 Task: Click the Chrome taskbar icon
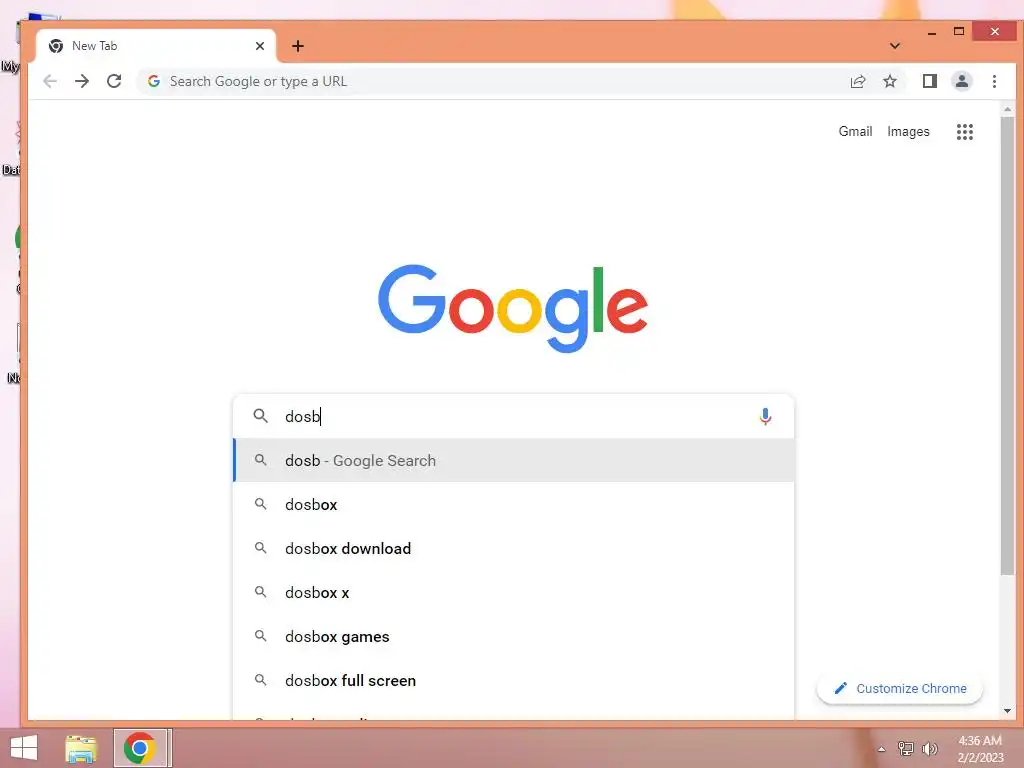(x=139, y=748)
